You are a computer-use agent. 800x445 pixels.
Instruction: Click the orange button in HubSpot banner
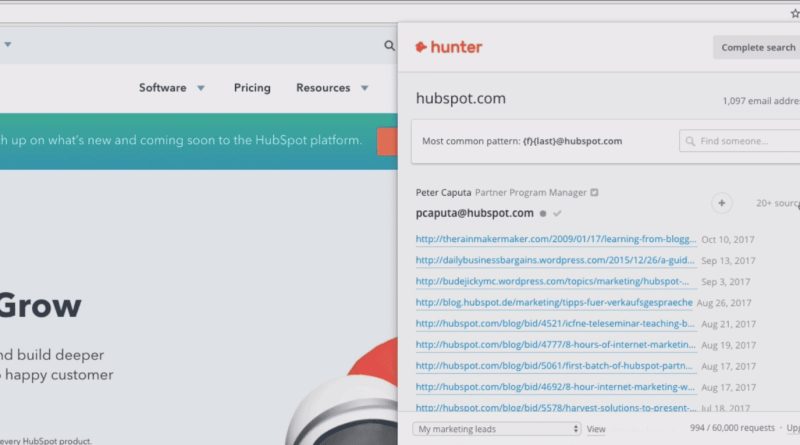(387, 141)
